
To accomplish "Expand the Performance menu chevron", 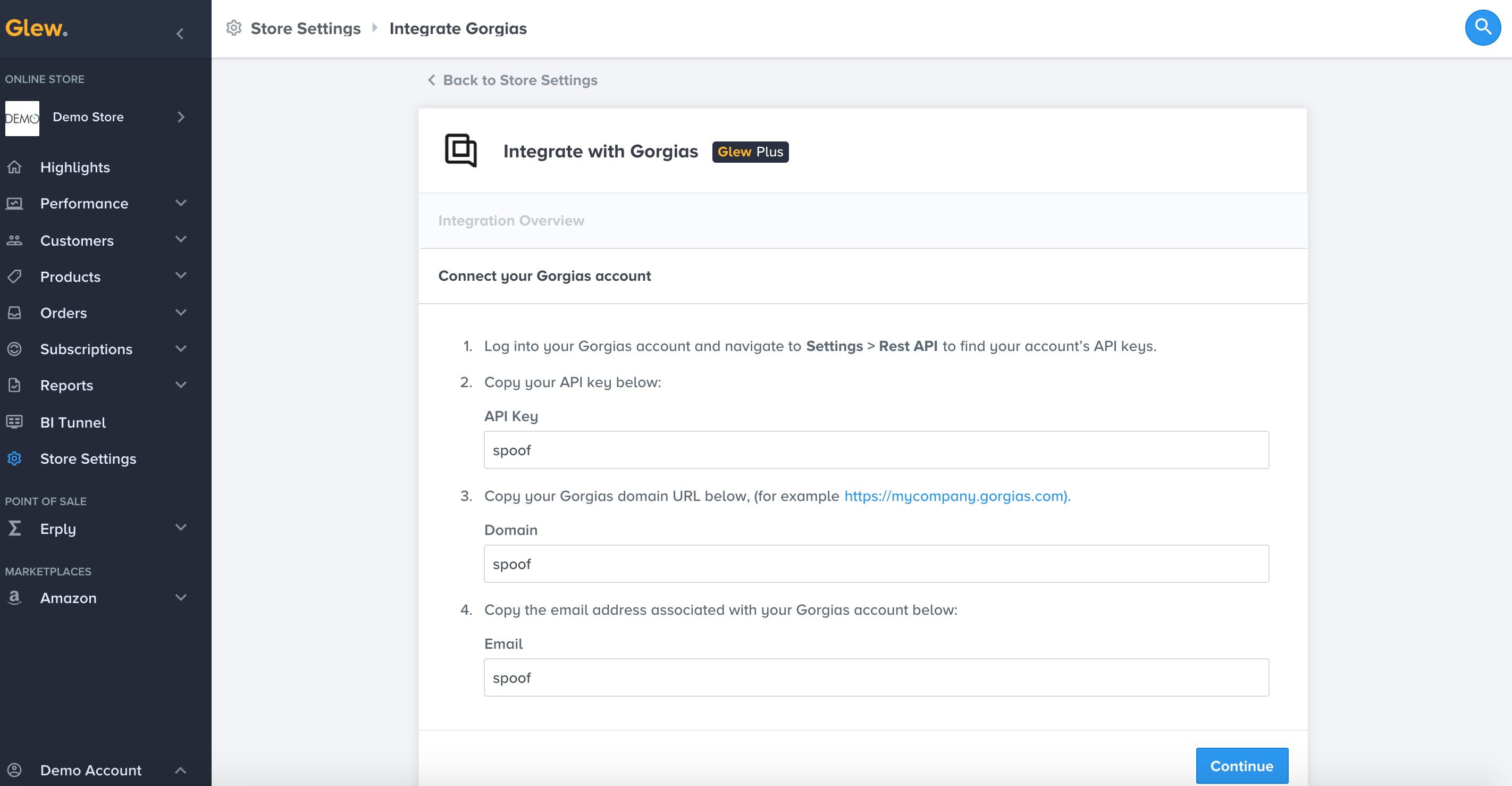I will [181, 203].
